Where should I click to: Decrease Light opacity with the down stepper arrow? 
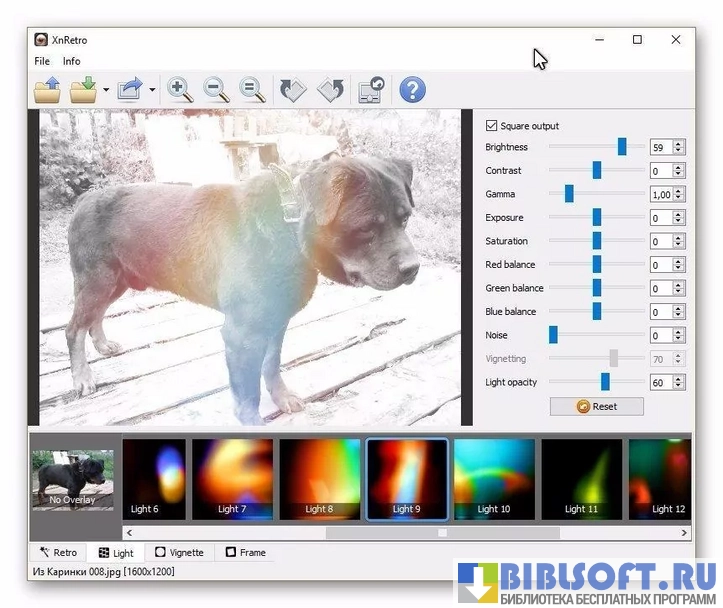(679, 386)
